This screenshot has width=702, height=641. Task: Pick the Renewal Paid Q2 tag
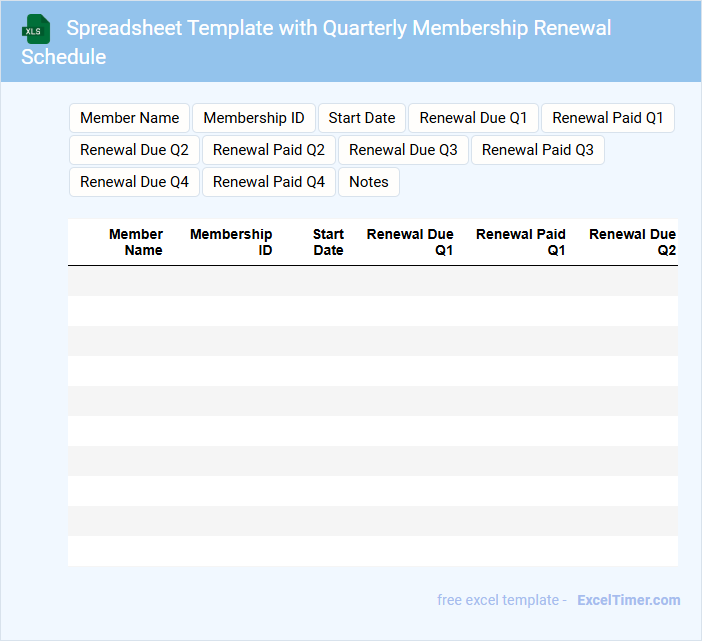pyautogui.click(x=269, y=150)
